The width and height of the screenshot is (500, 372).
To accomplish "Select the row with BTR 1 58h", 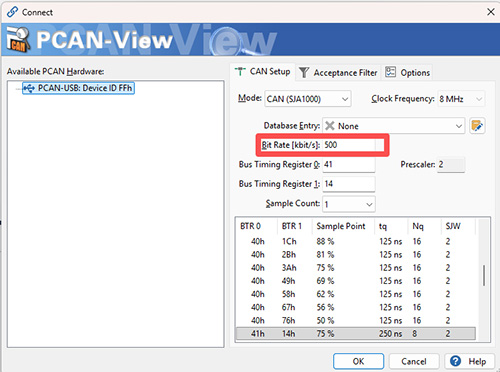I will click(x=356, y=294).
